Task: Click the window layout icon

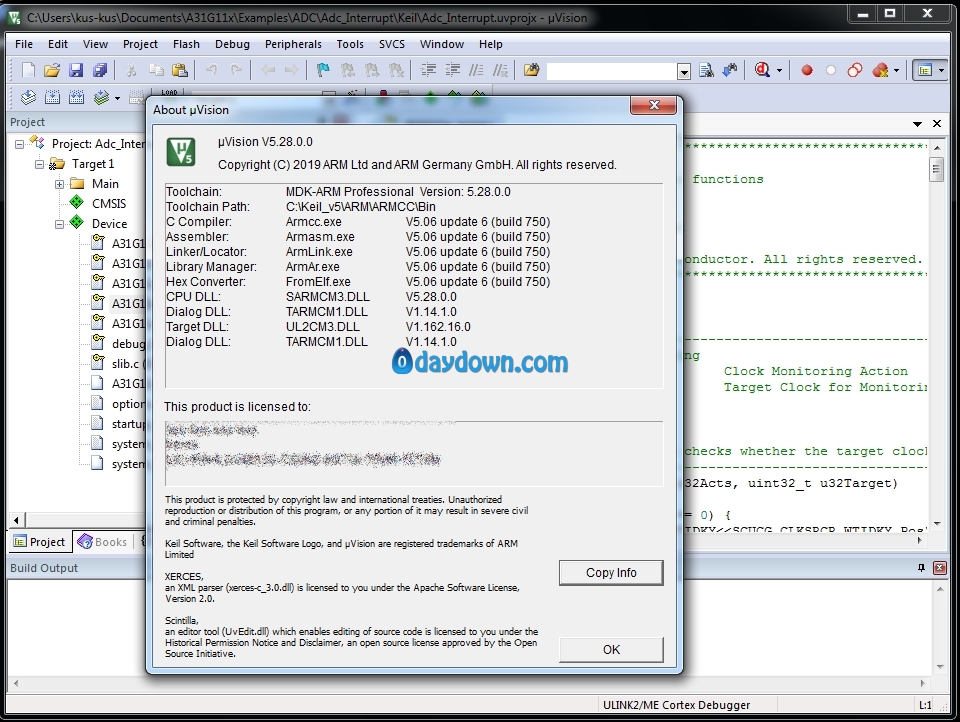Action: (x=924, y=70)
